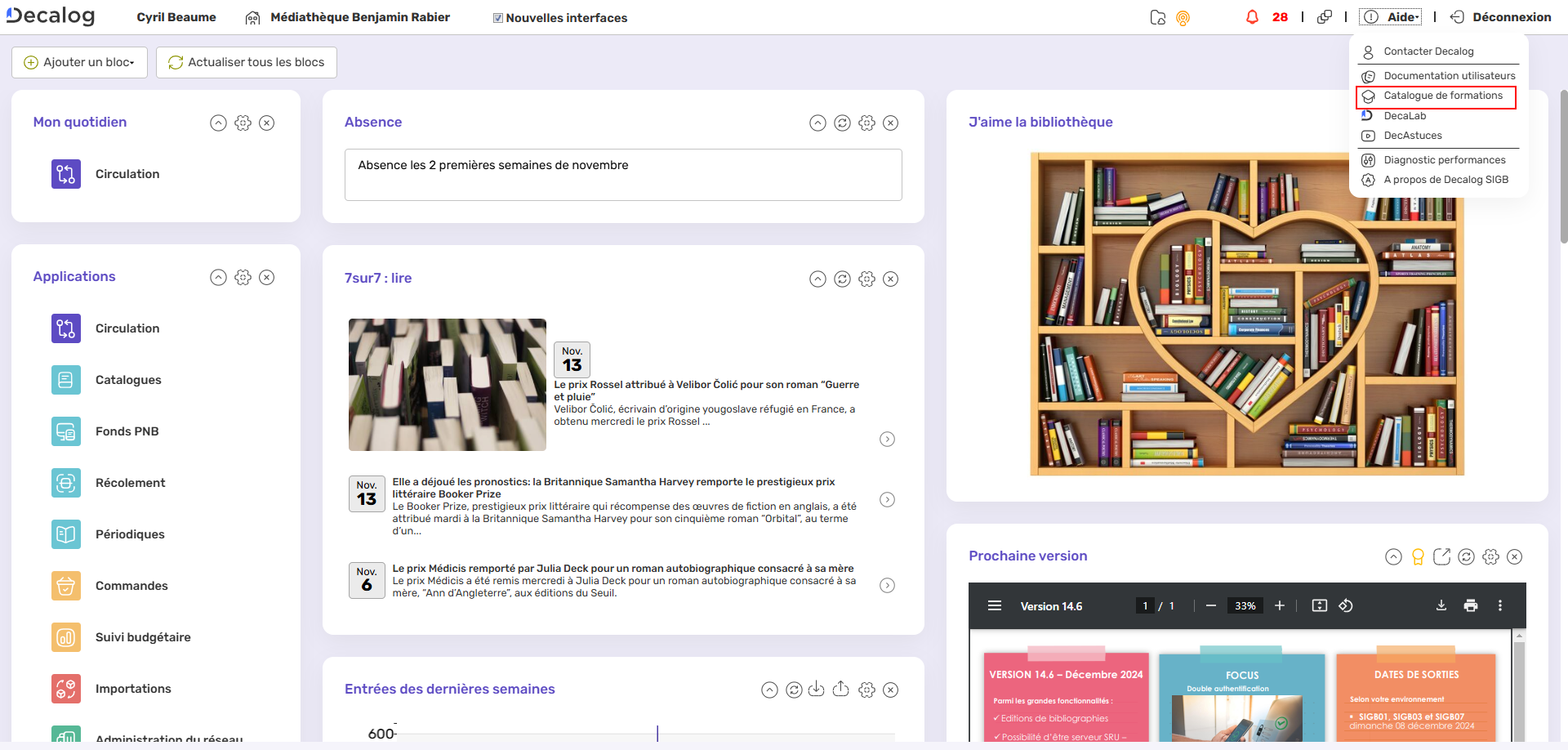Open the Commandes application icon

[x=65, y=586]
